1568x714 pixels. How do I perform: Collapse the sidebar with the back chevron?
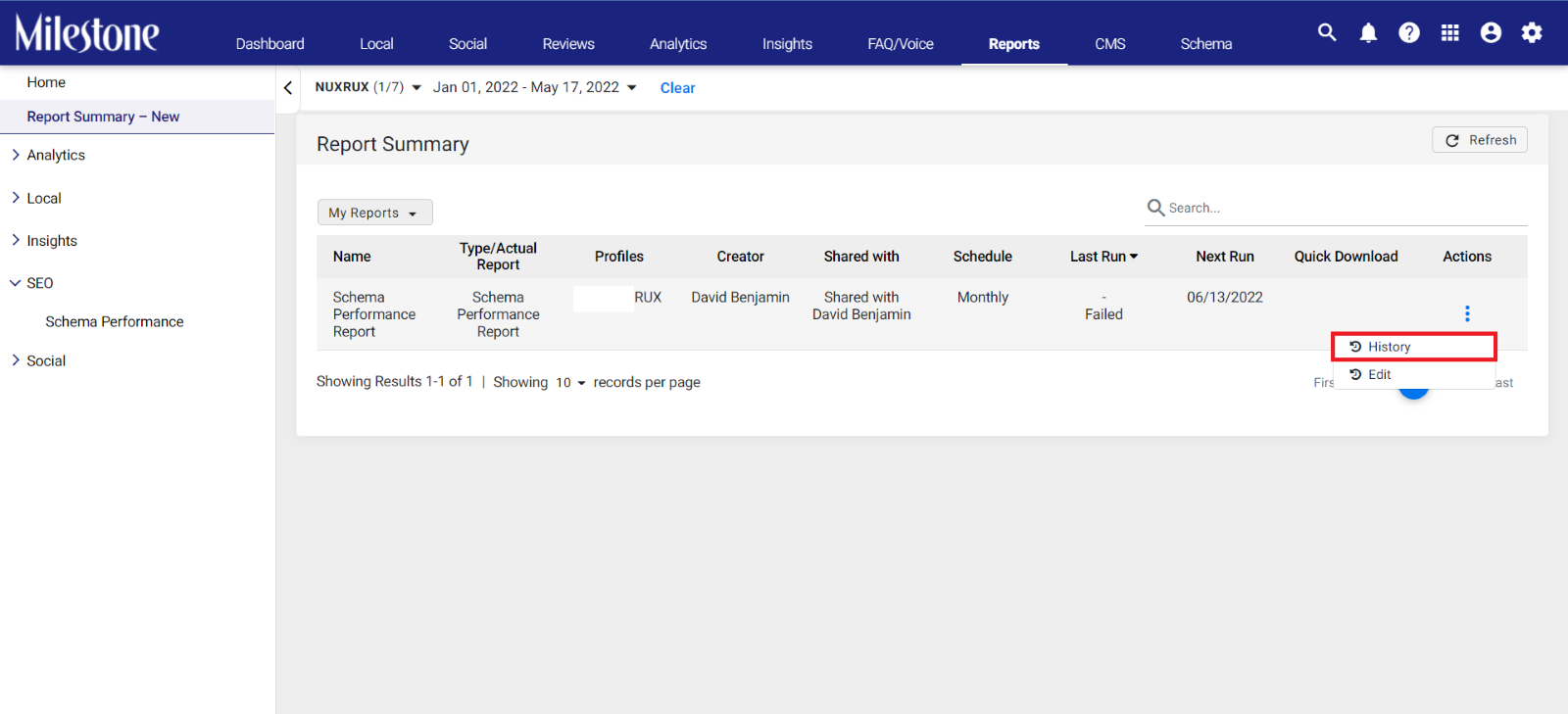pyautogui.click(x=288, y=88)
